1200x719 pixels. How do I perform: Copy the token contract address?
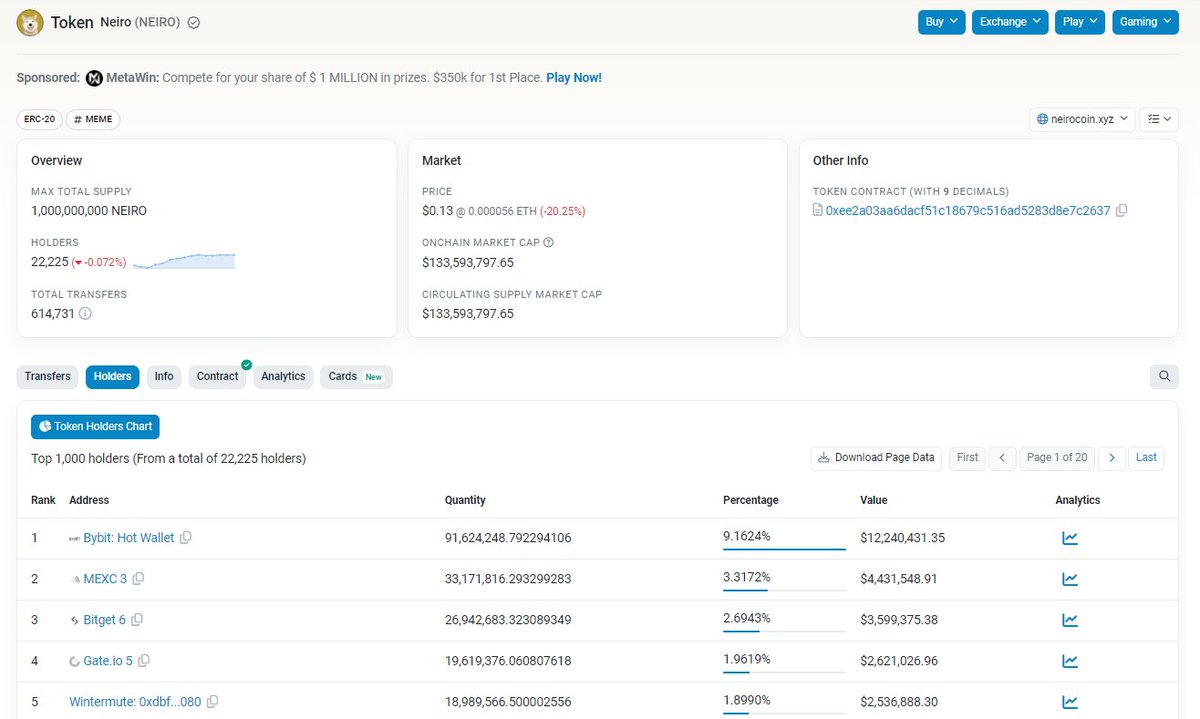coord(1122,211)
